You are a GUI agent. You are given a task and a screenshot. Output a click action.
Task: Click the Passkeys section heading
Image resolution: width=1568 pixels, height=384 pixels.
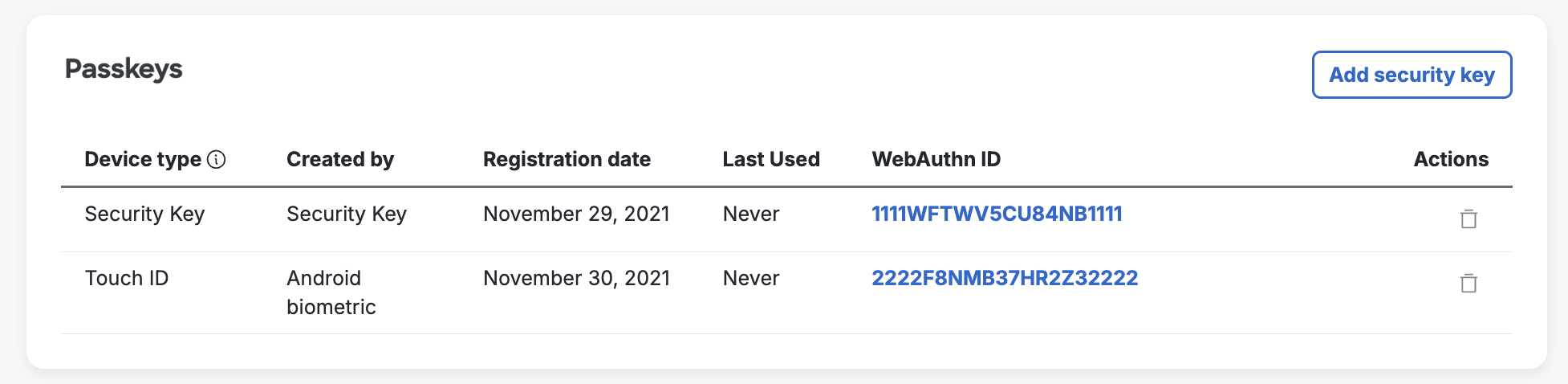click(x=124, y=69)
